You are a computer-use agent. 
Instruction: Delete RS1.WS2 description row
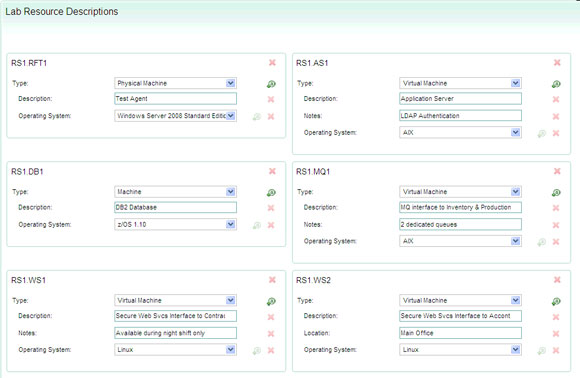556,317
